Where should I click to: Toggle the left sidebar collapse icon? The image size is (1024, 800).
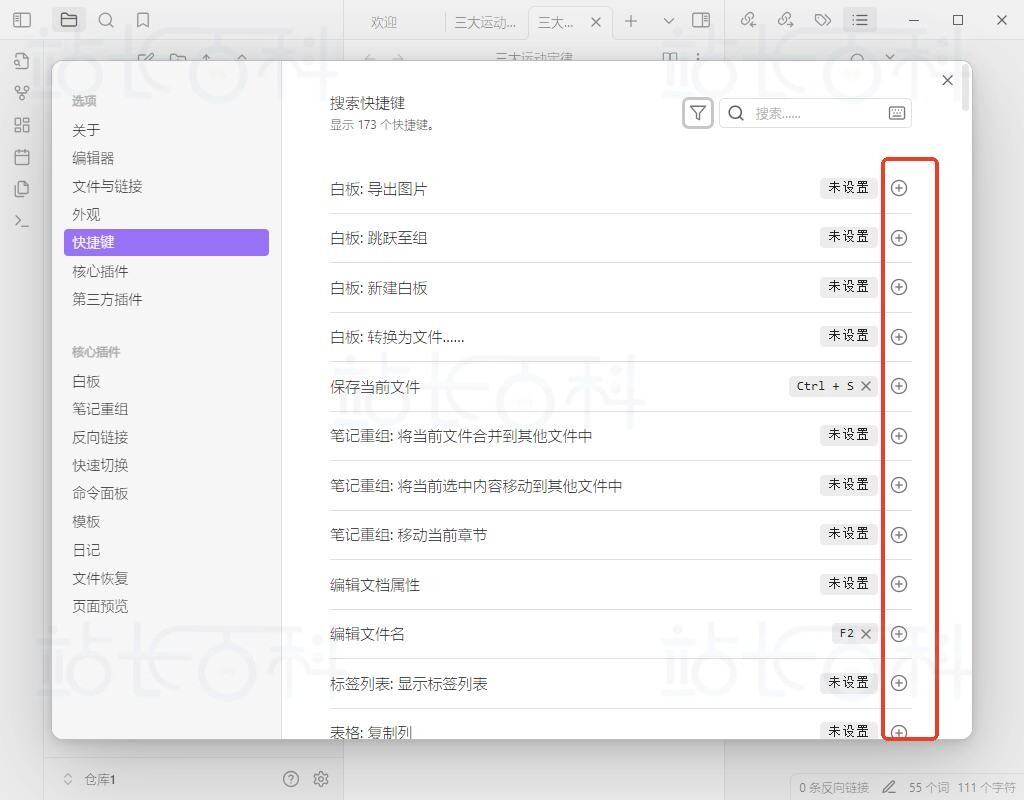point(22,20)
